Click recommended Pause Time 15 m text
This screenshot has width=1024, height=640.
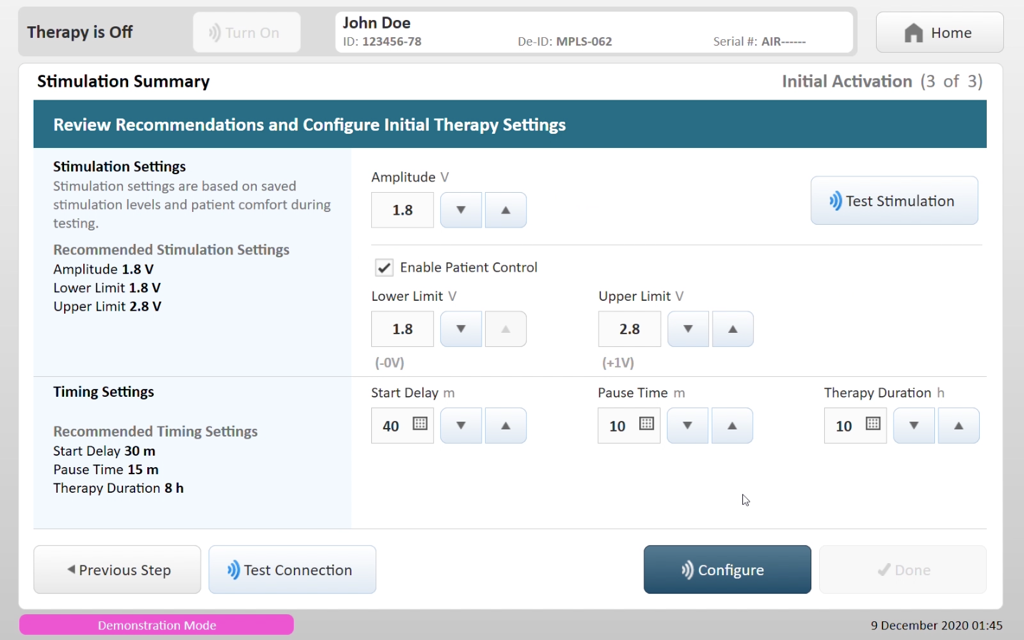click(x=106, y=470)
